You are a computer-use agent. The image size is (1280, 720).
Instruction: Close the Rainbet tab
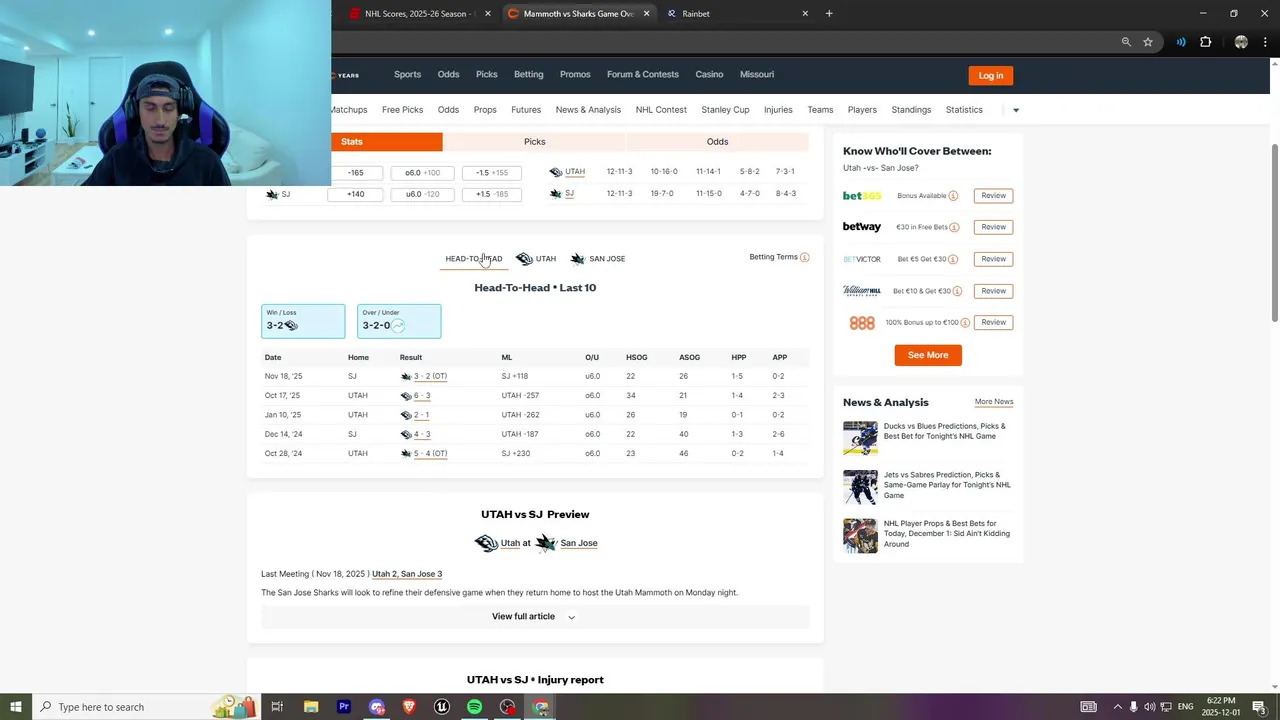tap(805, 14)
